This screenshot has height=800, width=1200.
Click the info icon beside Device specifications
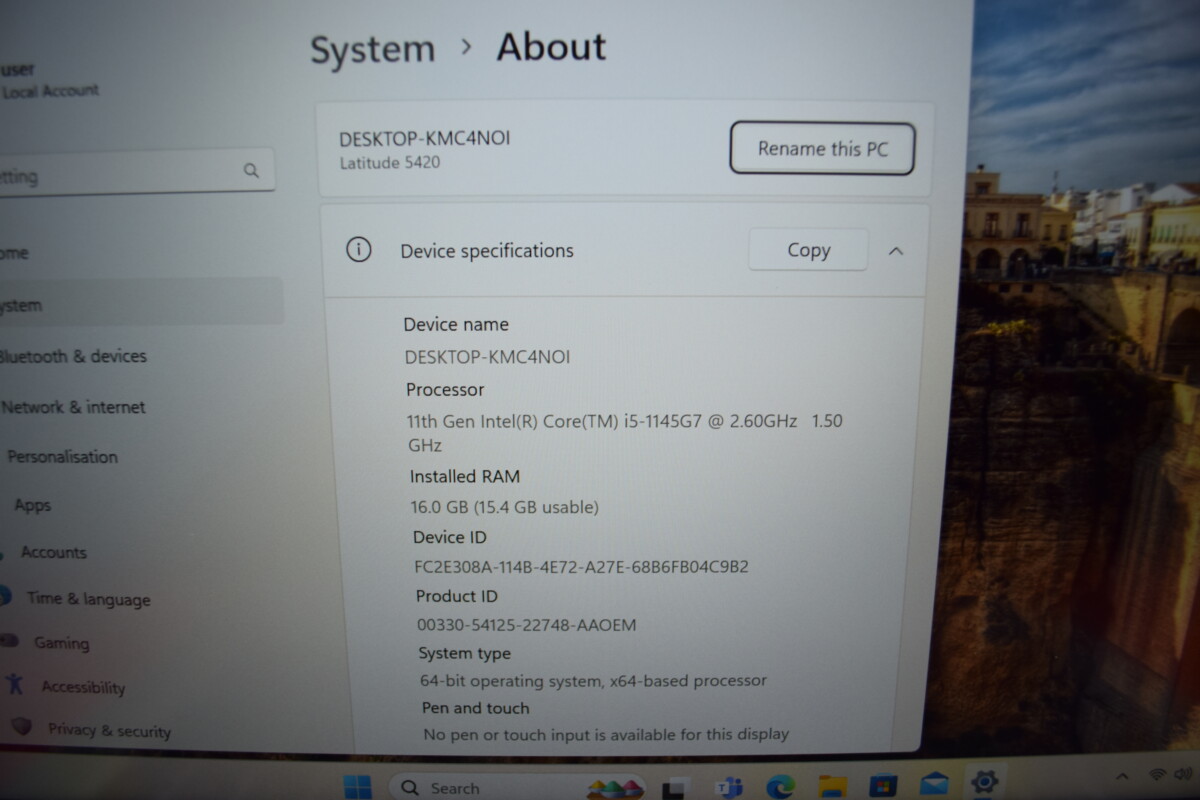coord(358,250)
